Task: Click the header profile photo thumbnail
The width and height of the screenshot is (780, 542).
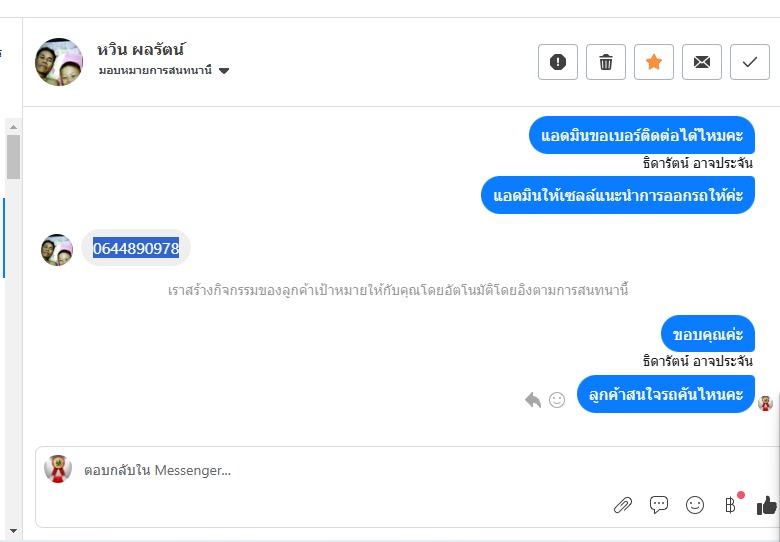Action: 59,62
